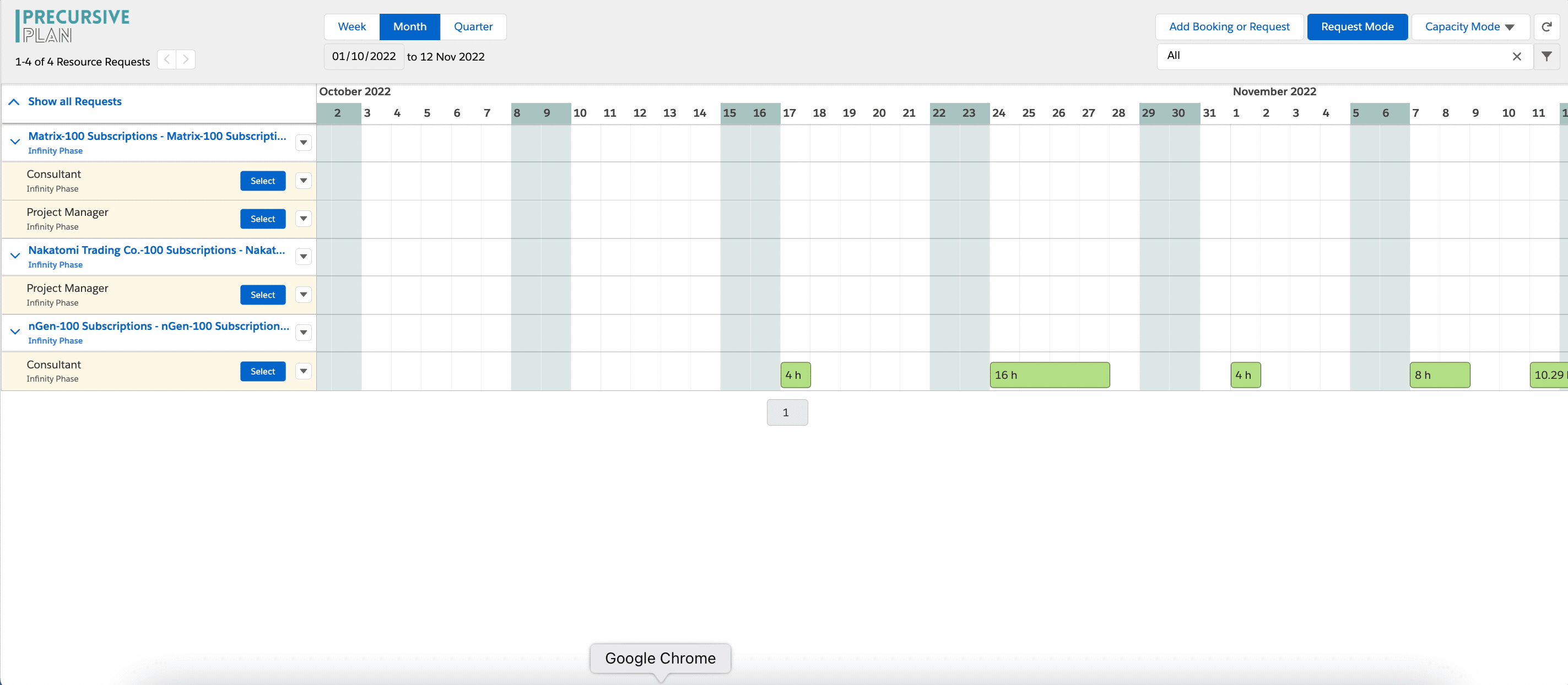Screen dimensions: 1568x685
Task: Collapse Show all Requests chevron
Action: [x=14, y=102]
